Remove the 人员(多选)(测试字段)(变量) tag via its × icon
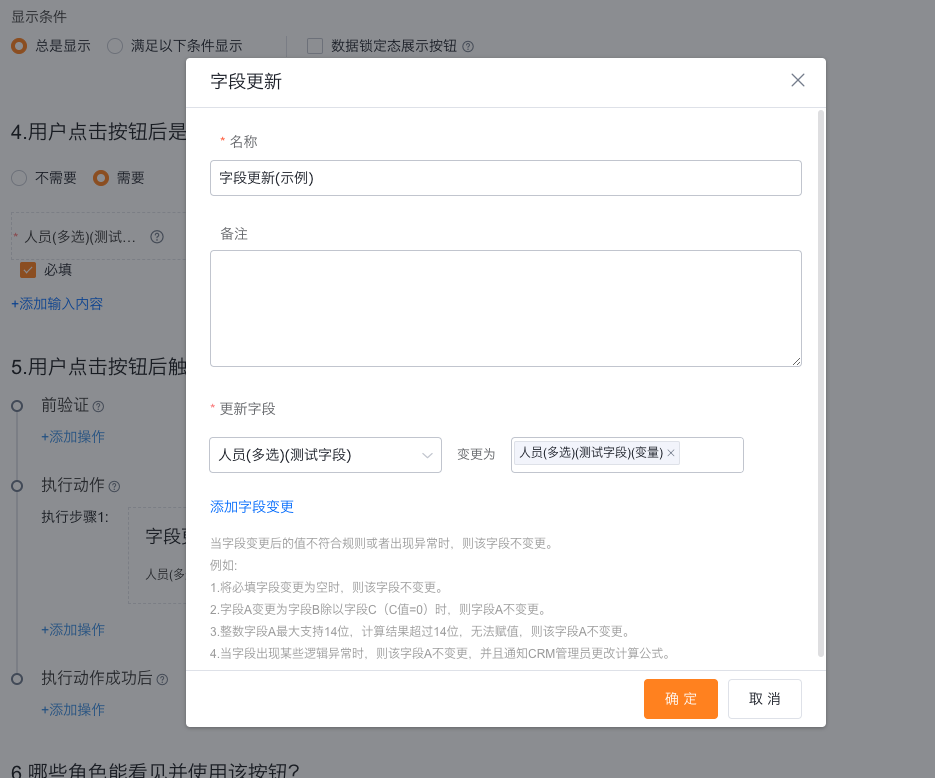The height and width of the screenshot is (778, 935). point(670,452)
